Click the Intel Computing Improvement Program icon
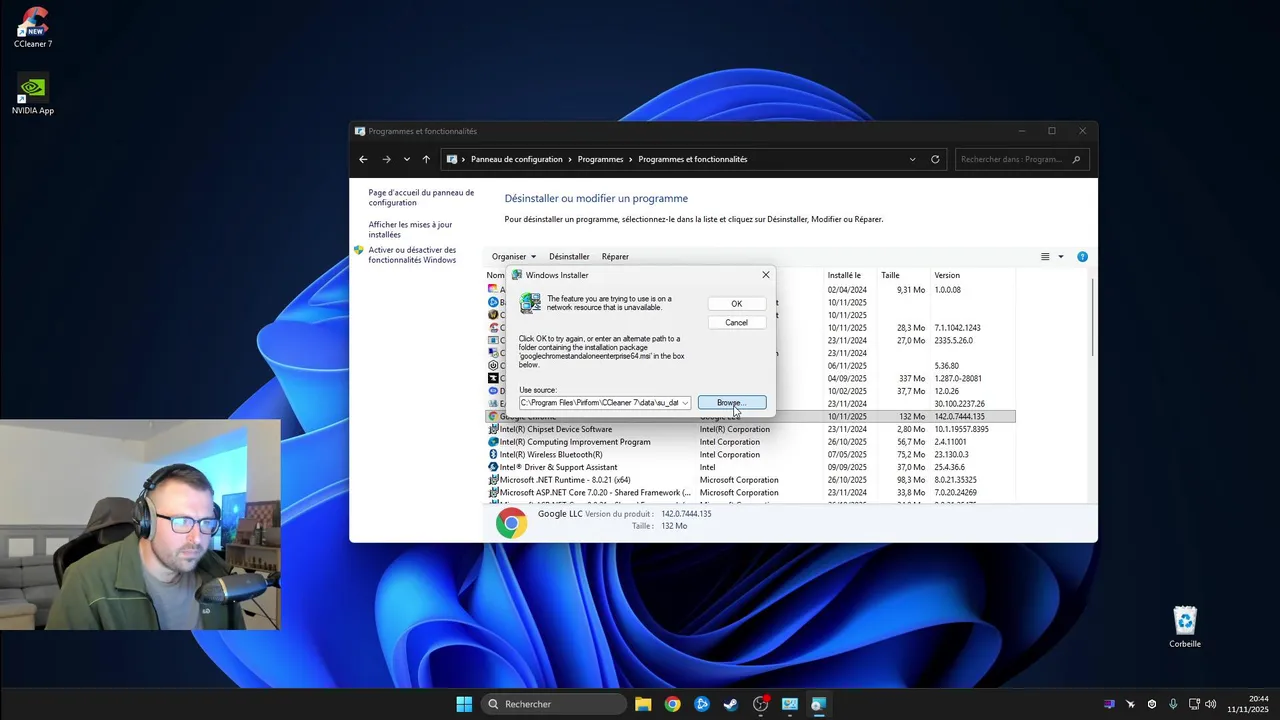This screenshot has width=1280, height=720. tap(493, 442)
